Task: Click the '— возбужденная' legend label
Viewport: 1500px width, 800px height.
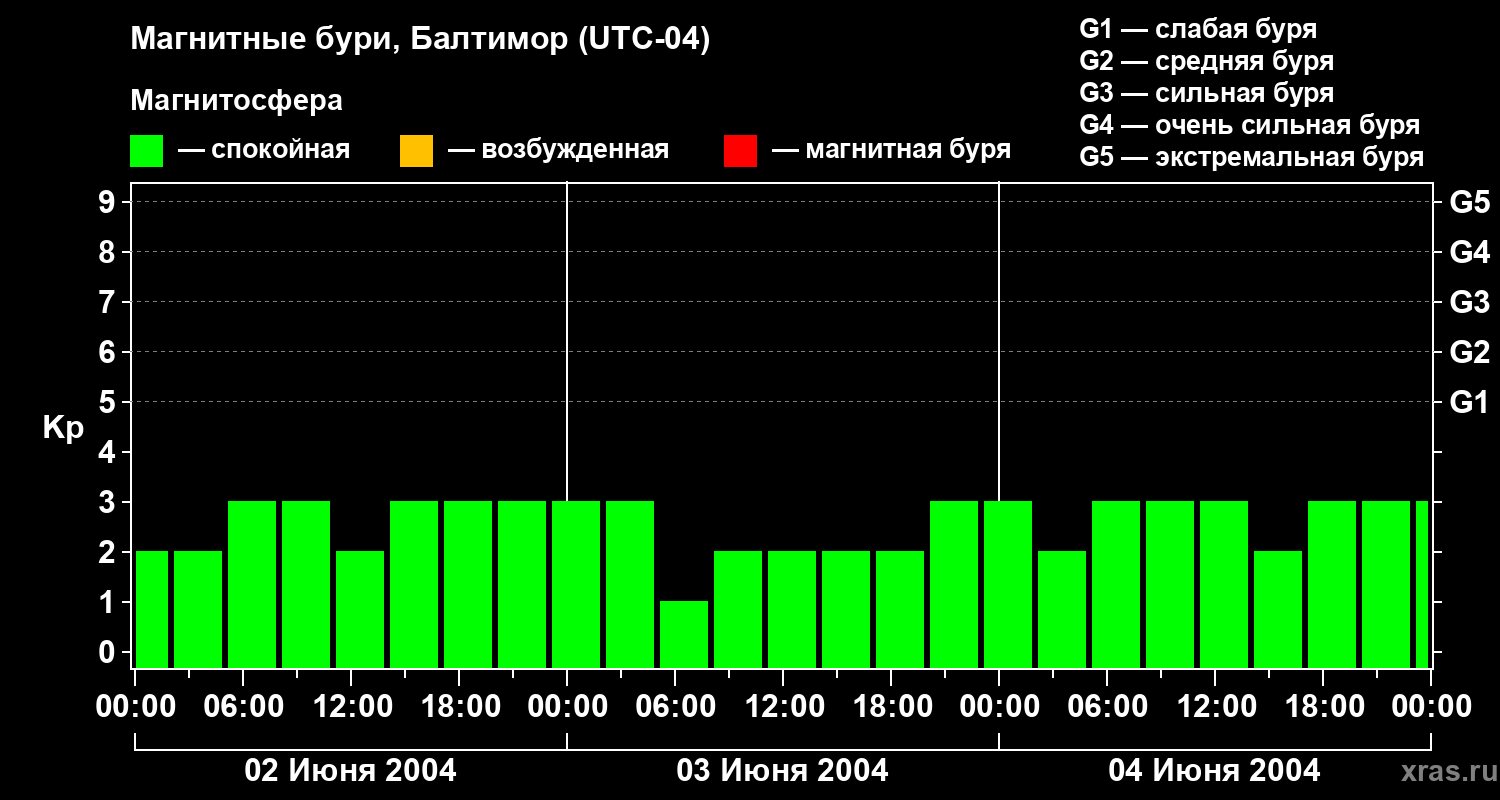Action: 559,150
